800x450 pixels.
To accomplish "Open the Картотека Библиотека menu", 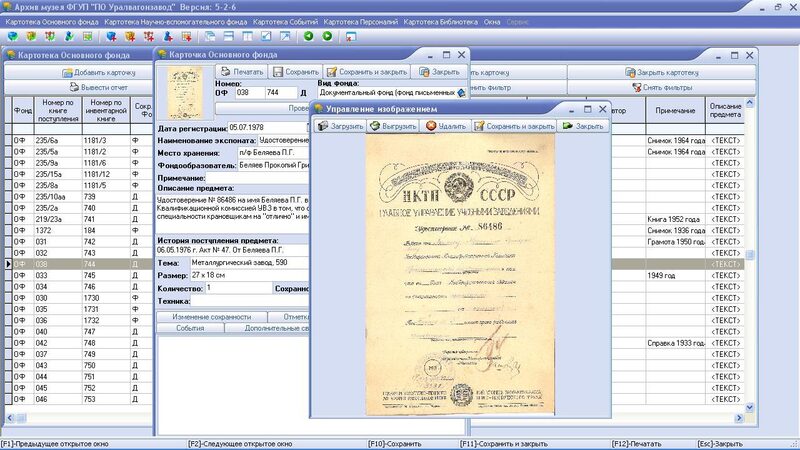I will [x=440, y=22].
